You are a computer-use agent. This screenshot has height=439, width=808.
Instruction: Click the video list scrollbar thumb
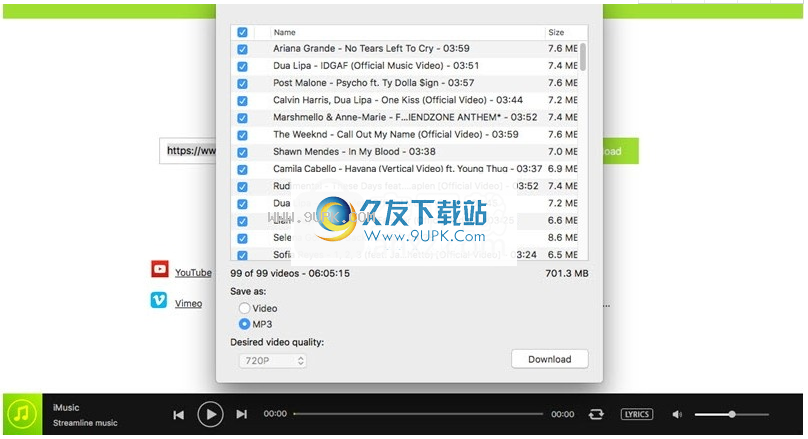tap(583, 57)
